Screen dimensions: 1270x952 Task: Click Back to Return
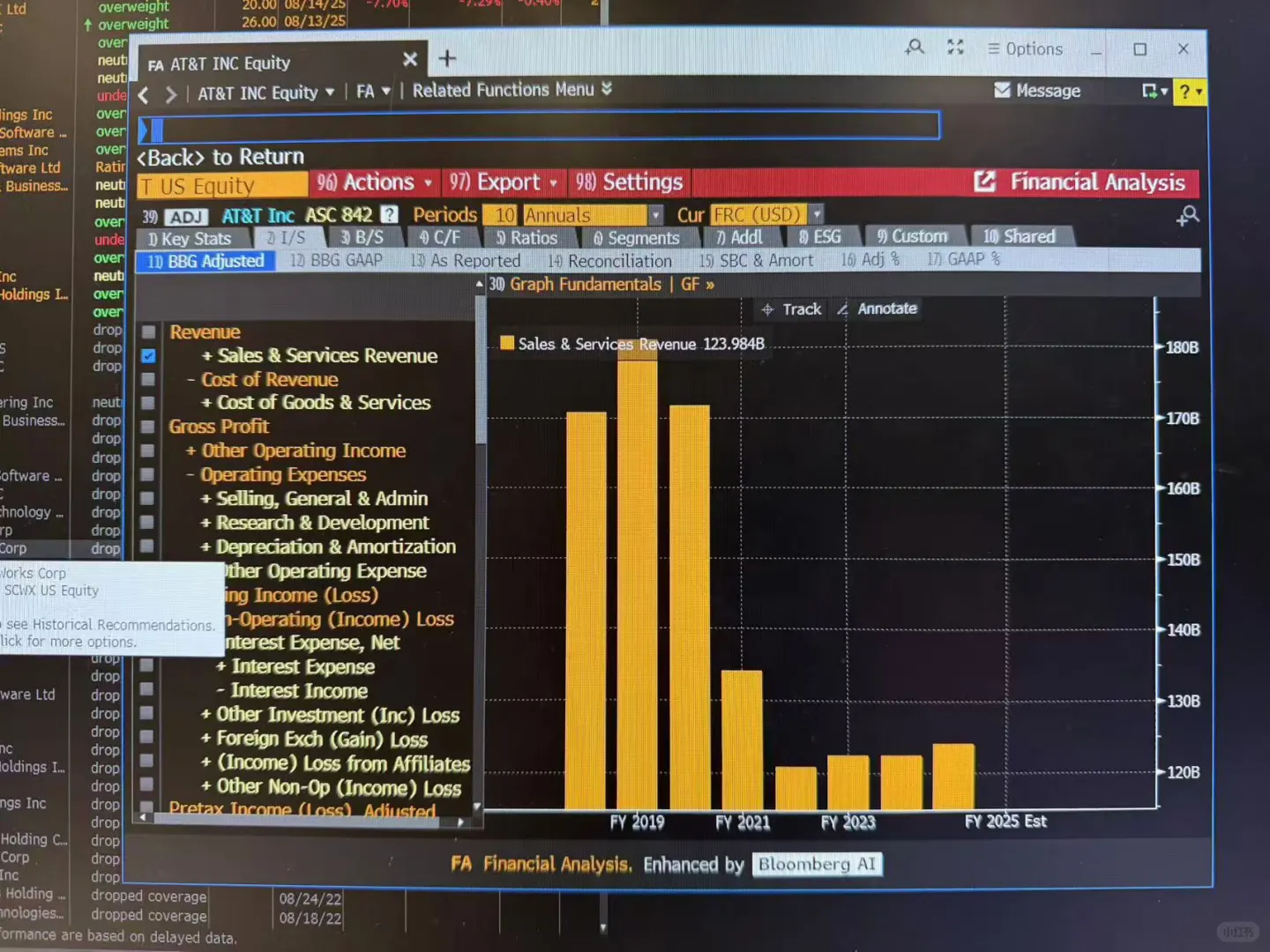(x=220, y=157)
